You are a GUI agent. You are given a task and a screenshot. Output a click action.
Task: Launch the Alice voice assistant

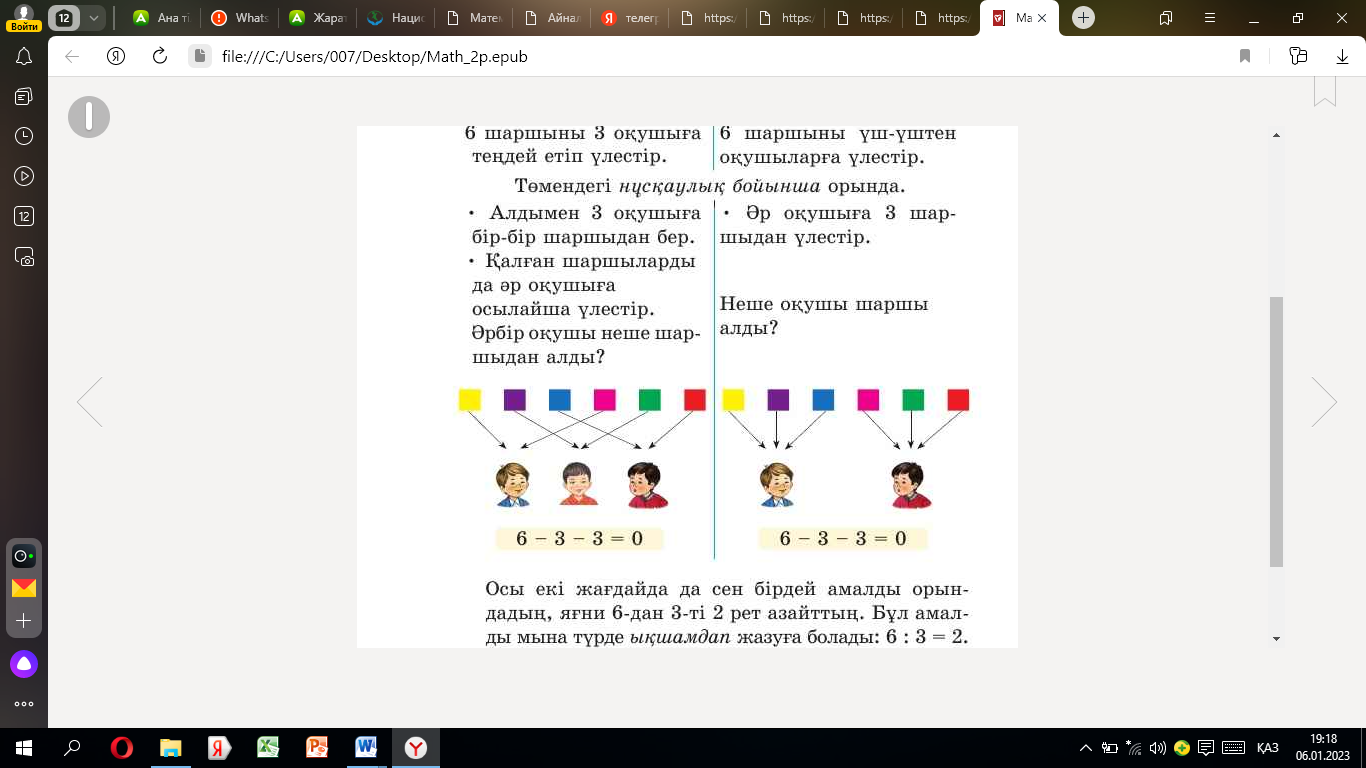point(24,663)
